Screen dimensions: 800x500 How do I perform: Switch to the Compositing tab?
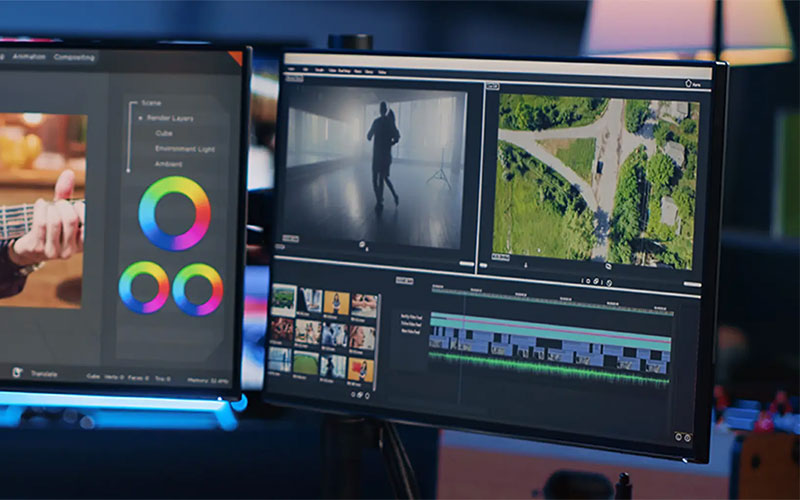coord(74,58)
